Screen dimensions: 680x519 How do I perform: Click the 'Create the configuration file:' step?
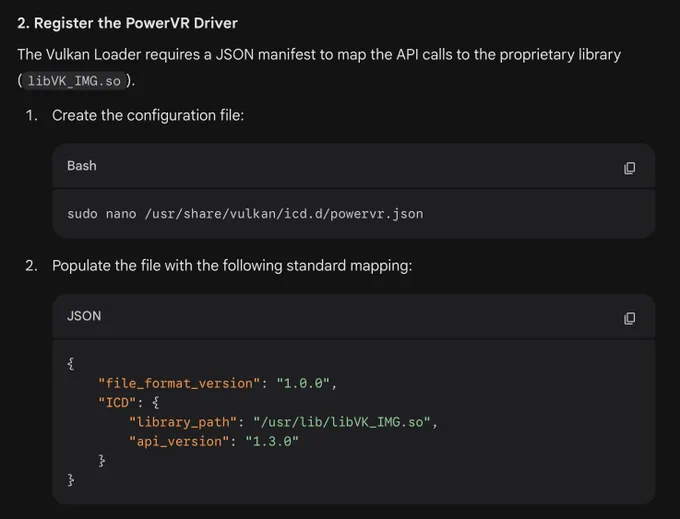pos(148,115)
